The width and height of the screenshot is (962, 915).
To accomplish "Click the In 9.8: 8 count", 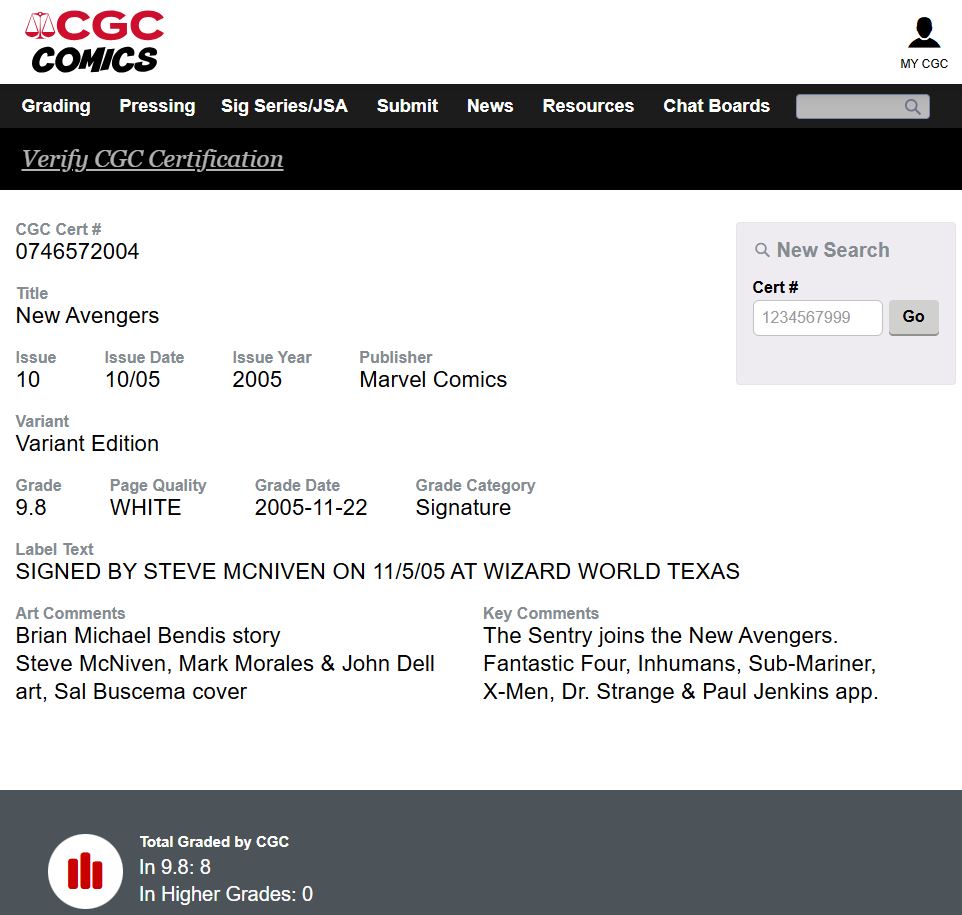I will pos(175,867).
